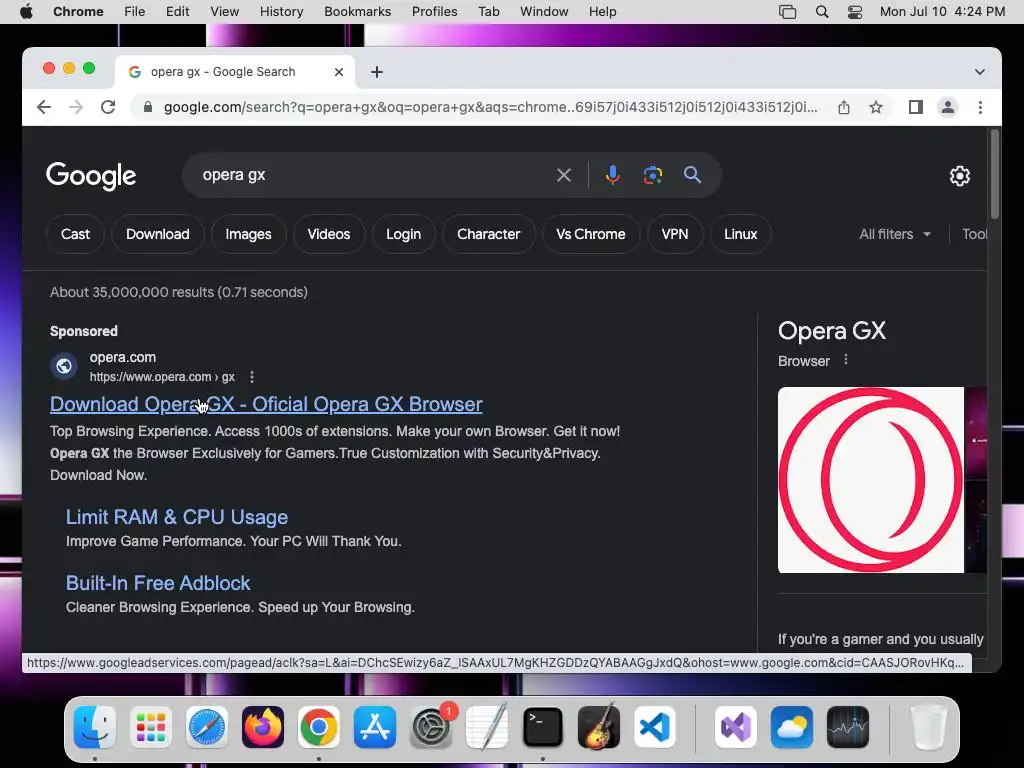
Task: Launch Visual Studio Code from Dock
Action: pos(654,727)
